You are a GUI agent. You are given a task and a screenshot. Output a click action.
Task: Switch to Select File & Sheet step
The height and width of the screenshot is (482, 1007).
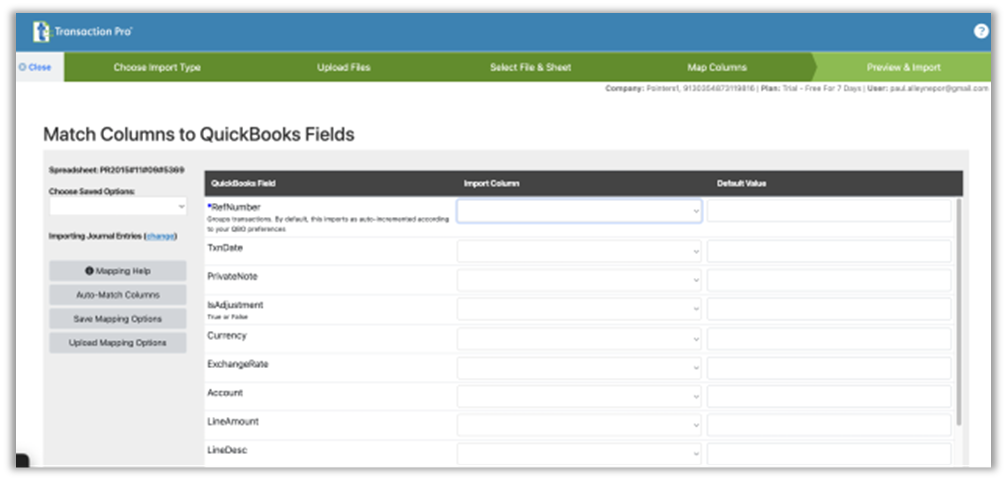[x=530, y=67]
